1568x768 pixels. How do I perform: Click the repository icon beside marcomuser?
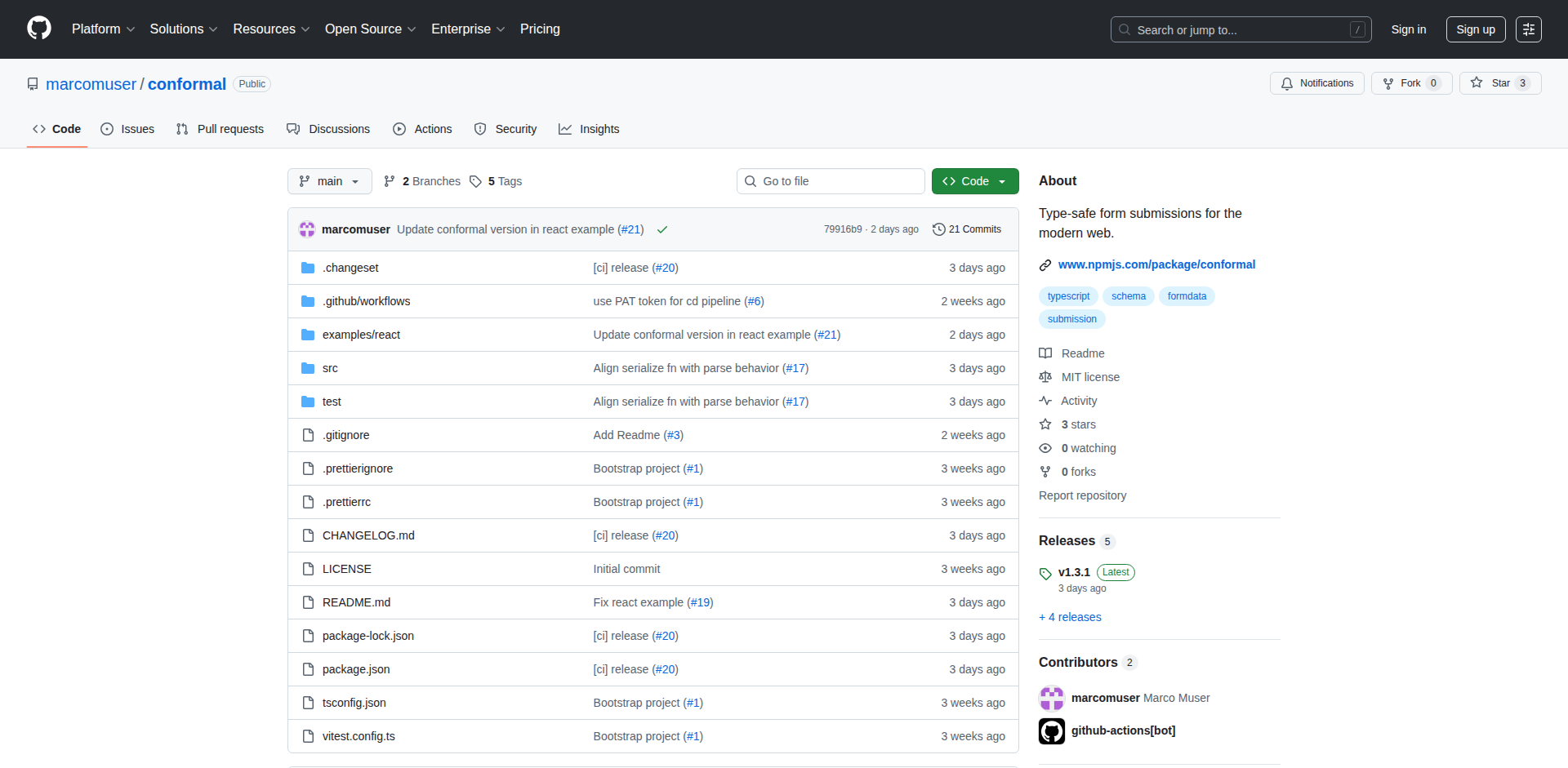pos(33,84)
